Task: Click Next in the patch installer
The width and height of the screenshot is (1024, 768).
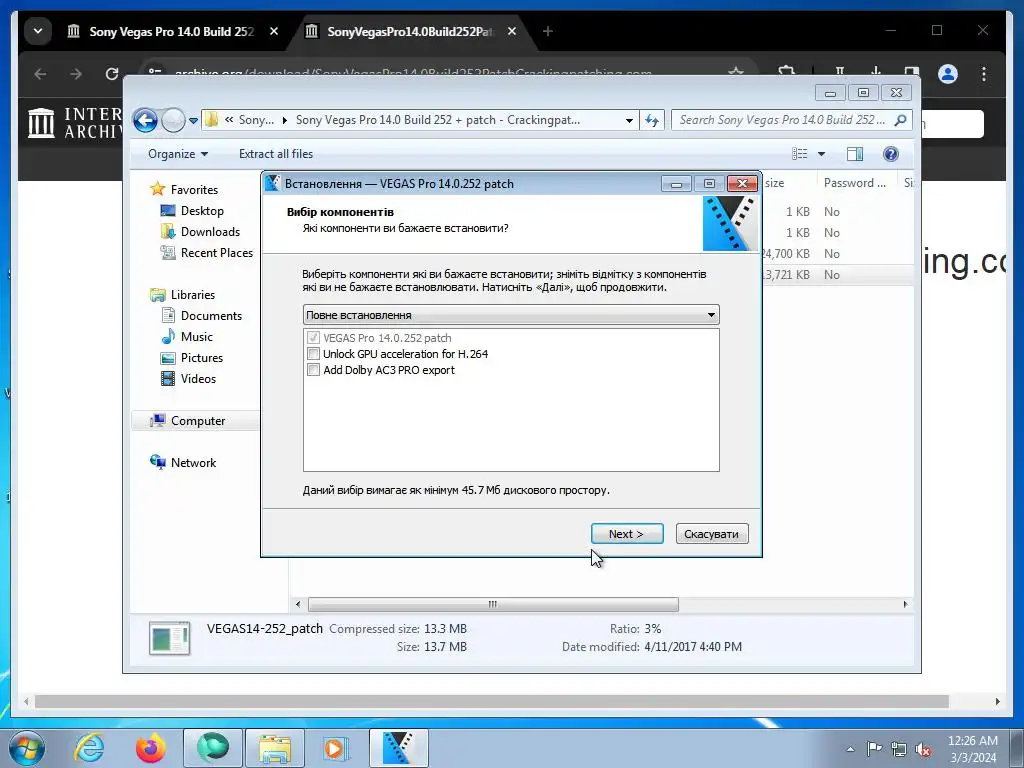Action: tap(627, 534)
